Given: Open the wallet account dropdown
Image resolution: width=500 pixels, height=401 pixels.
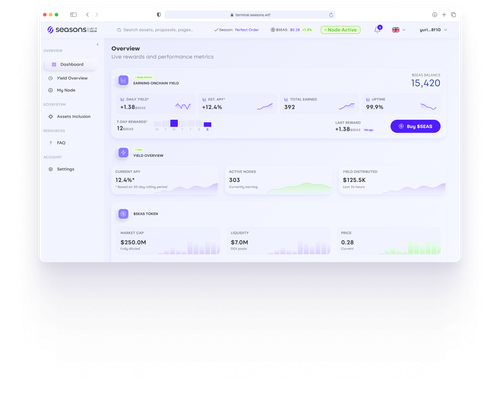Looking at the screenshot, I should pyautogui.click(x=433, y=30).
